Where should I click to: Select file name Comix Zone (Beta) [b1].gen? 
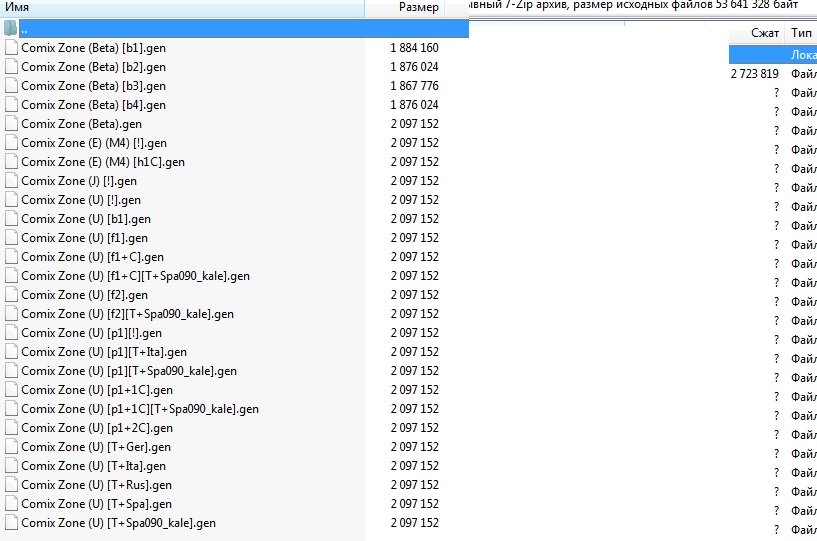tap(93, 48)
